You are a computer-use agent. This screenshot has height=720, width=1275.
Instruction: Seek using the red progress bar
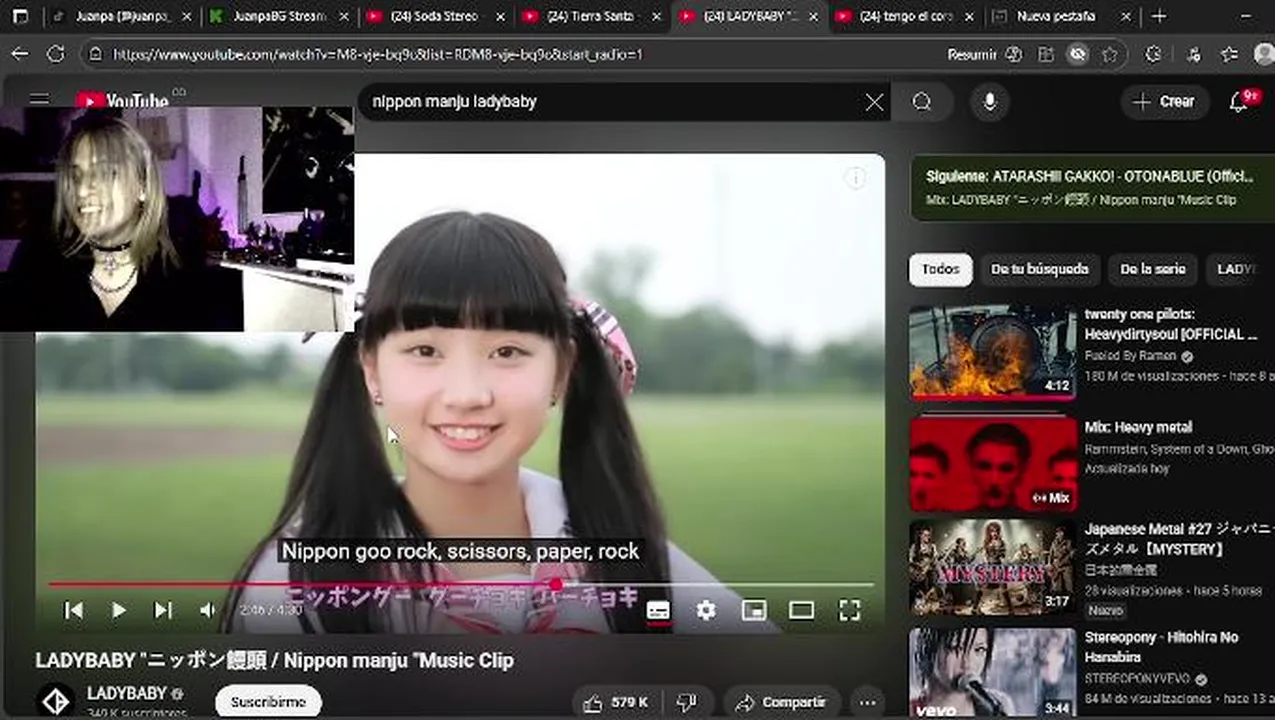(460, 584)
